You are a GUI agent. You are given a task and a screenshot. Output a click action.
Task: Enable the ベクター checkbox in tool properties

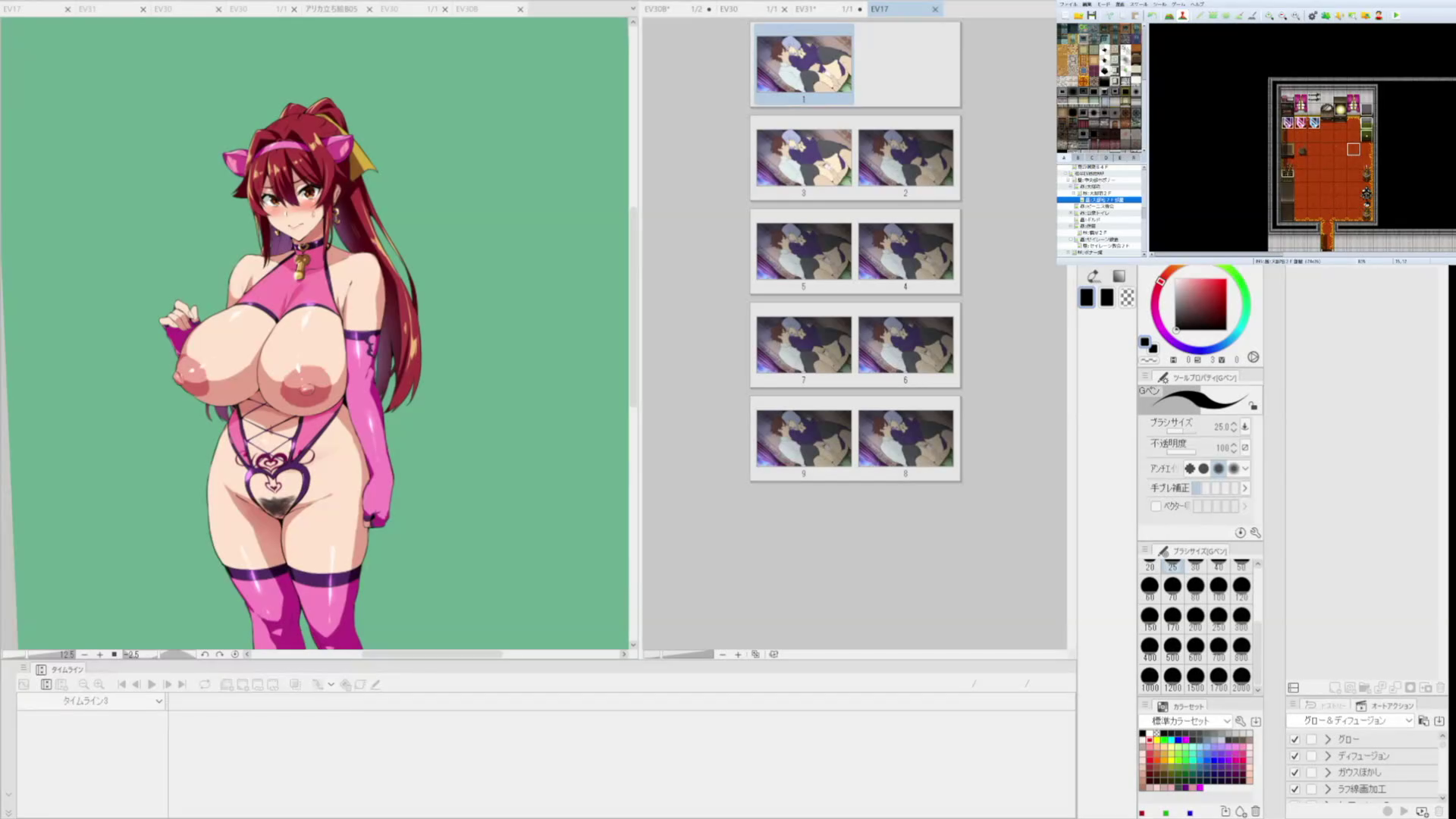tap(1156, 506)
